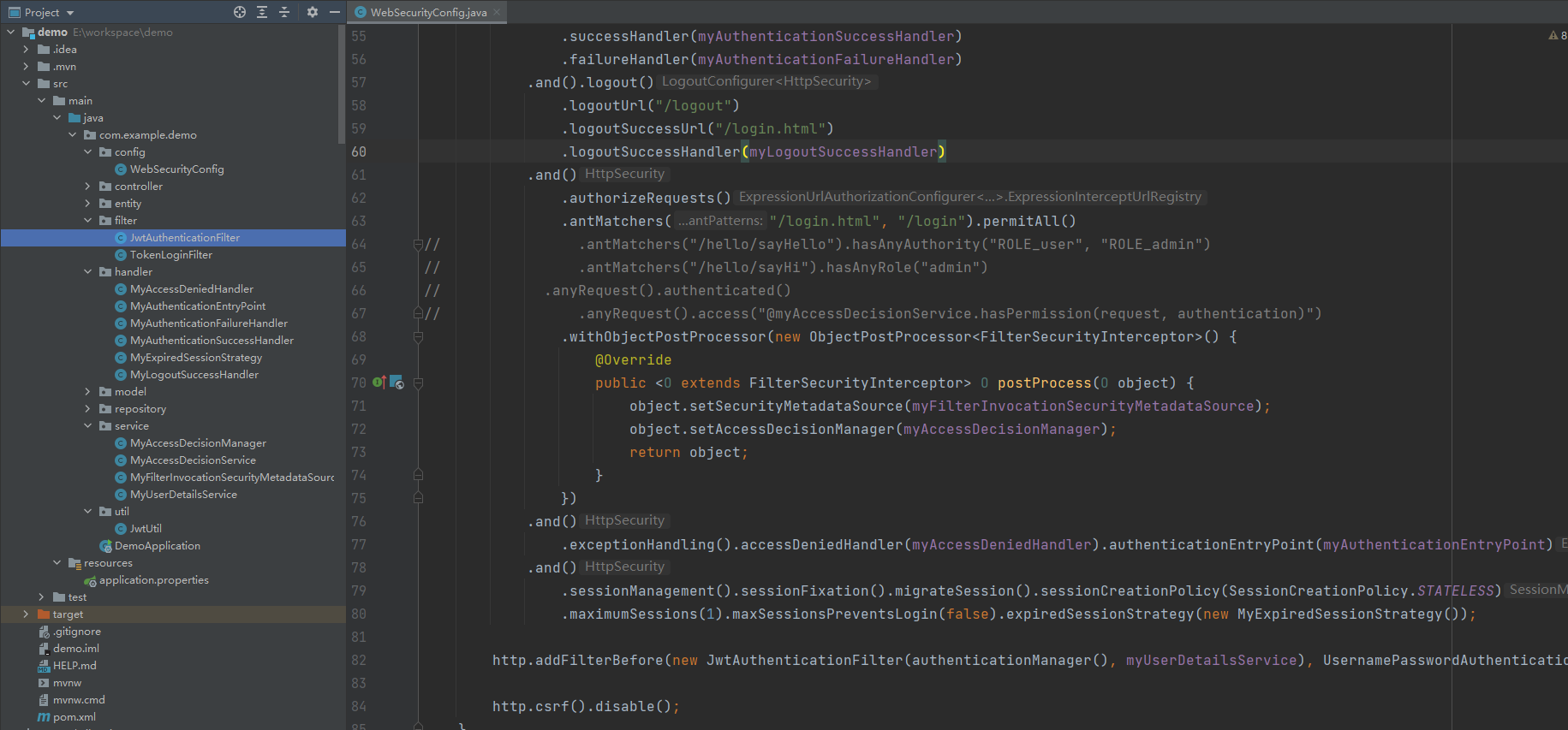
Task: Select TokenLoginFilter class
Action: (x=170, y=254)
